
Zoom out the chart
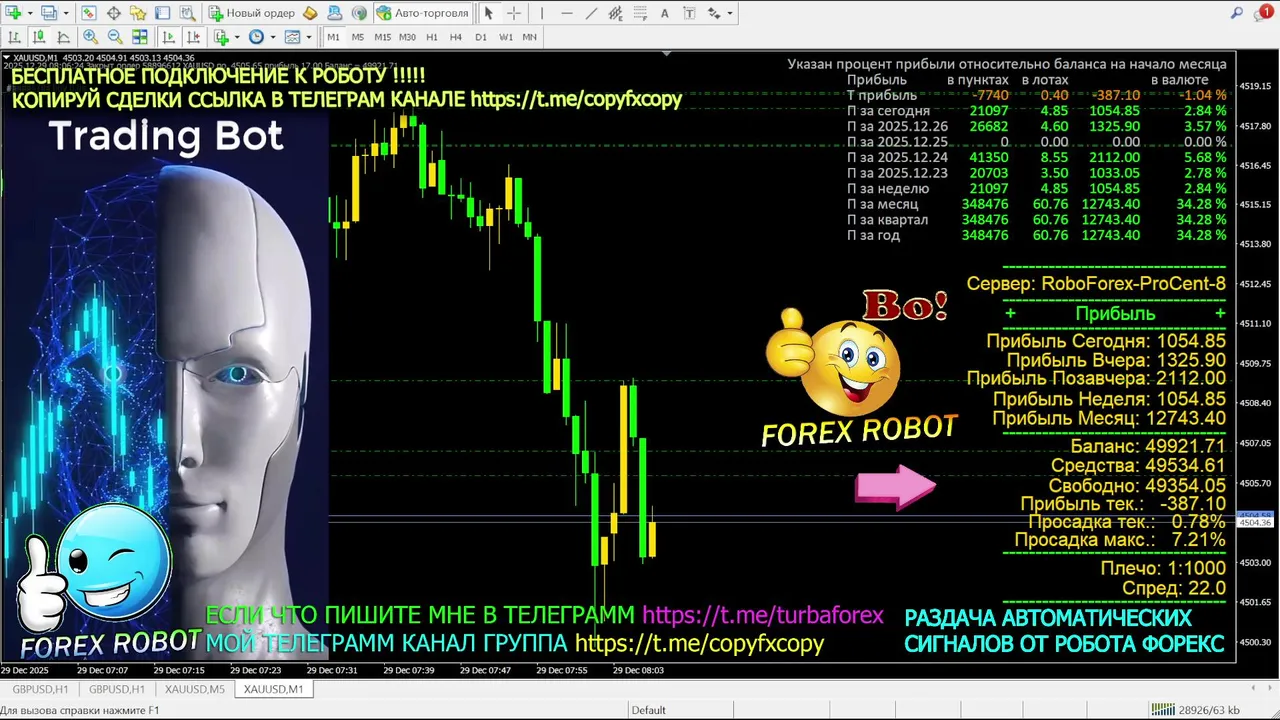pyautogui.click(x=115, y=37)
